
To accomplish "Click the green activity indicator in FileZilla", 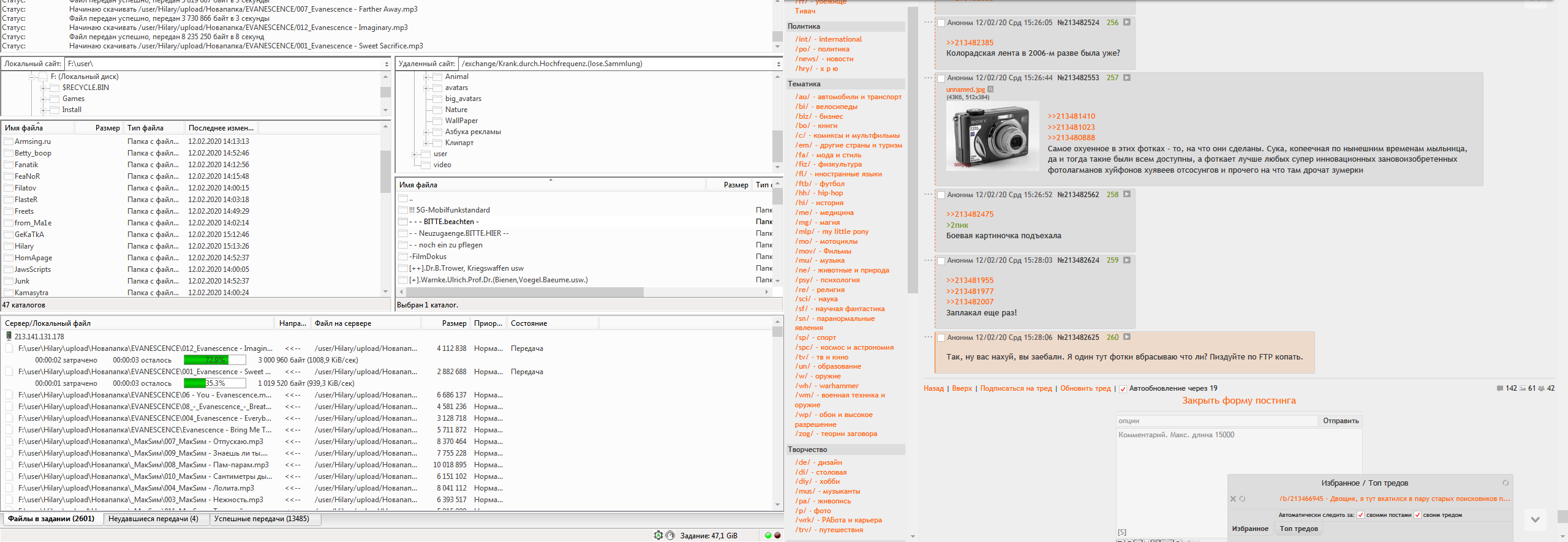I will coord(768,535).
